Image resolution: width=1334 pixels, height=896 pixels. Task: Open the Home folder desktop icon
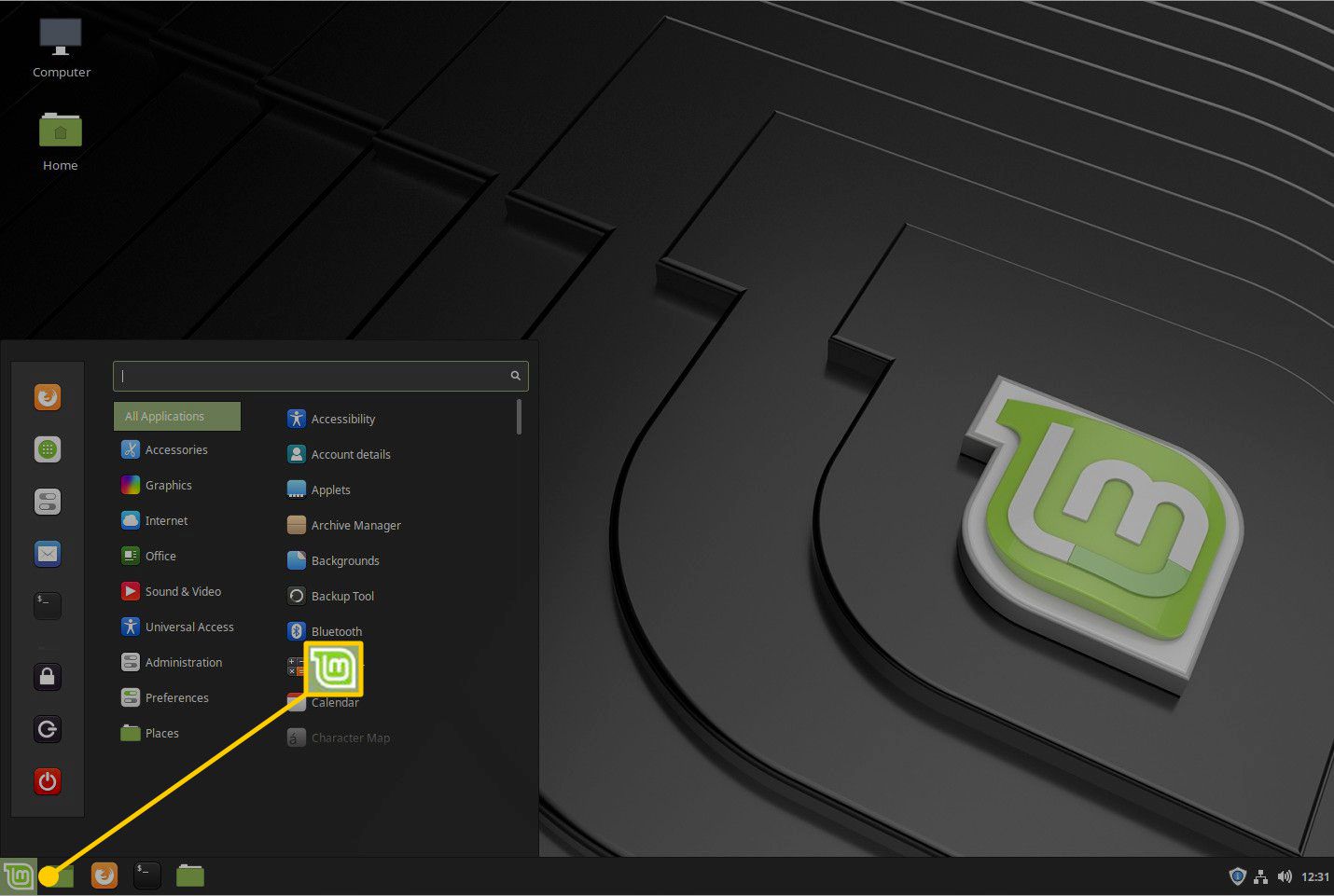pos(61,142)
